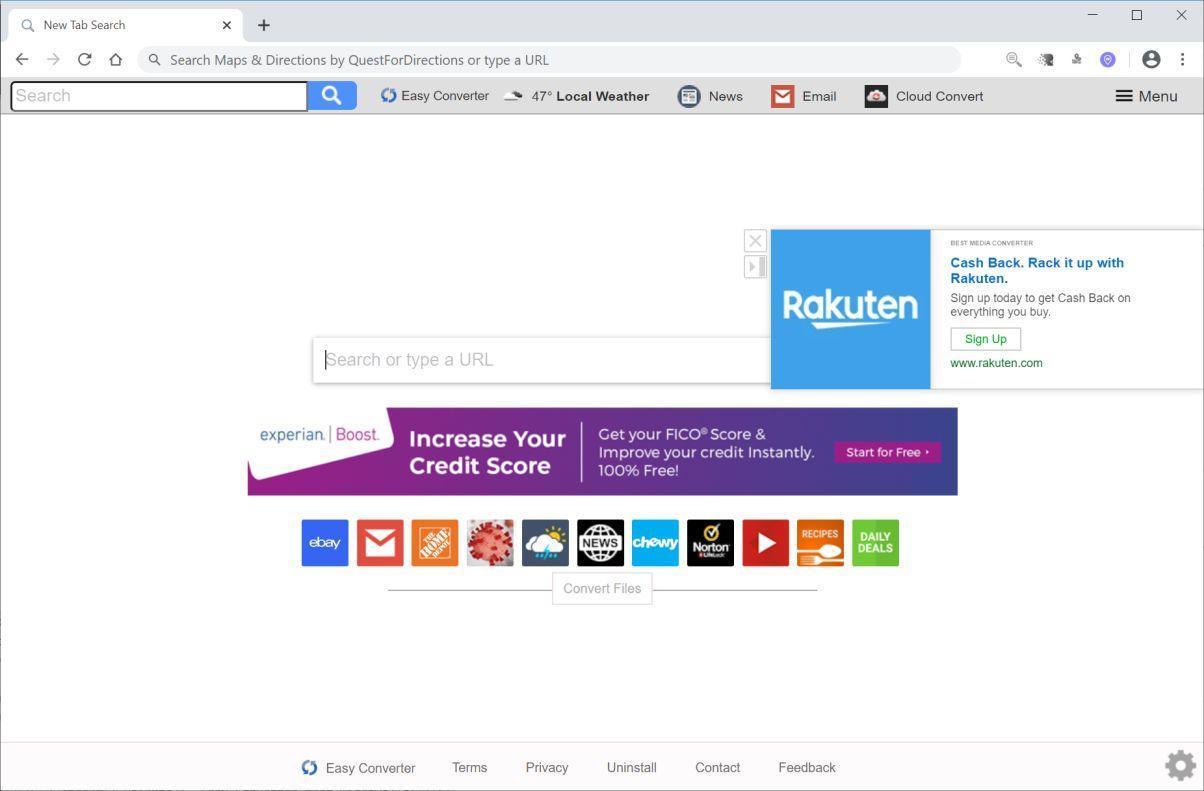The height and width of the screenshot is (791, 1204).
Task: Open the Uninstall footer link
Action: (x=632, y=768)
